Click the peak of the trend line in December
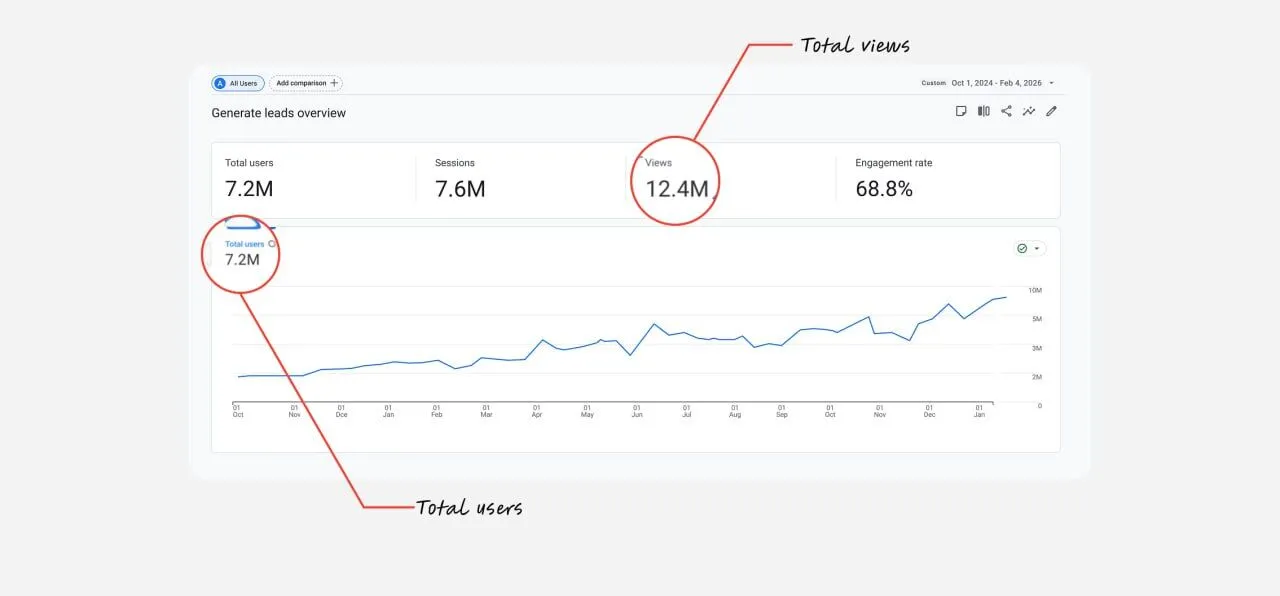The height and width of the screenshot is (596, 1280). (947, 302)
